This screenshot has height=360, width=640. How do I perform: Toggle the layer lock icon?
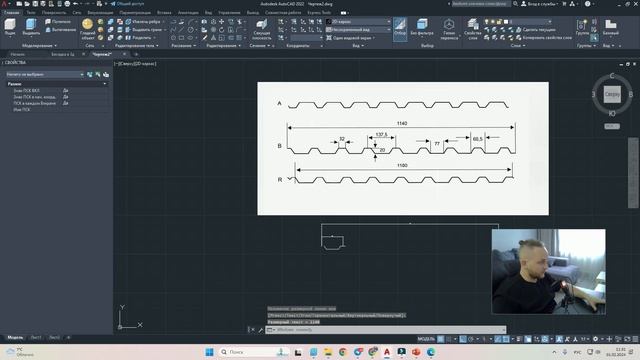499,22
